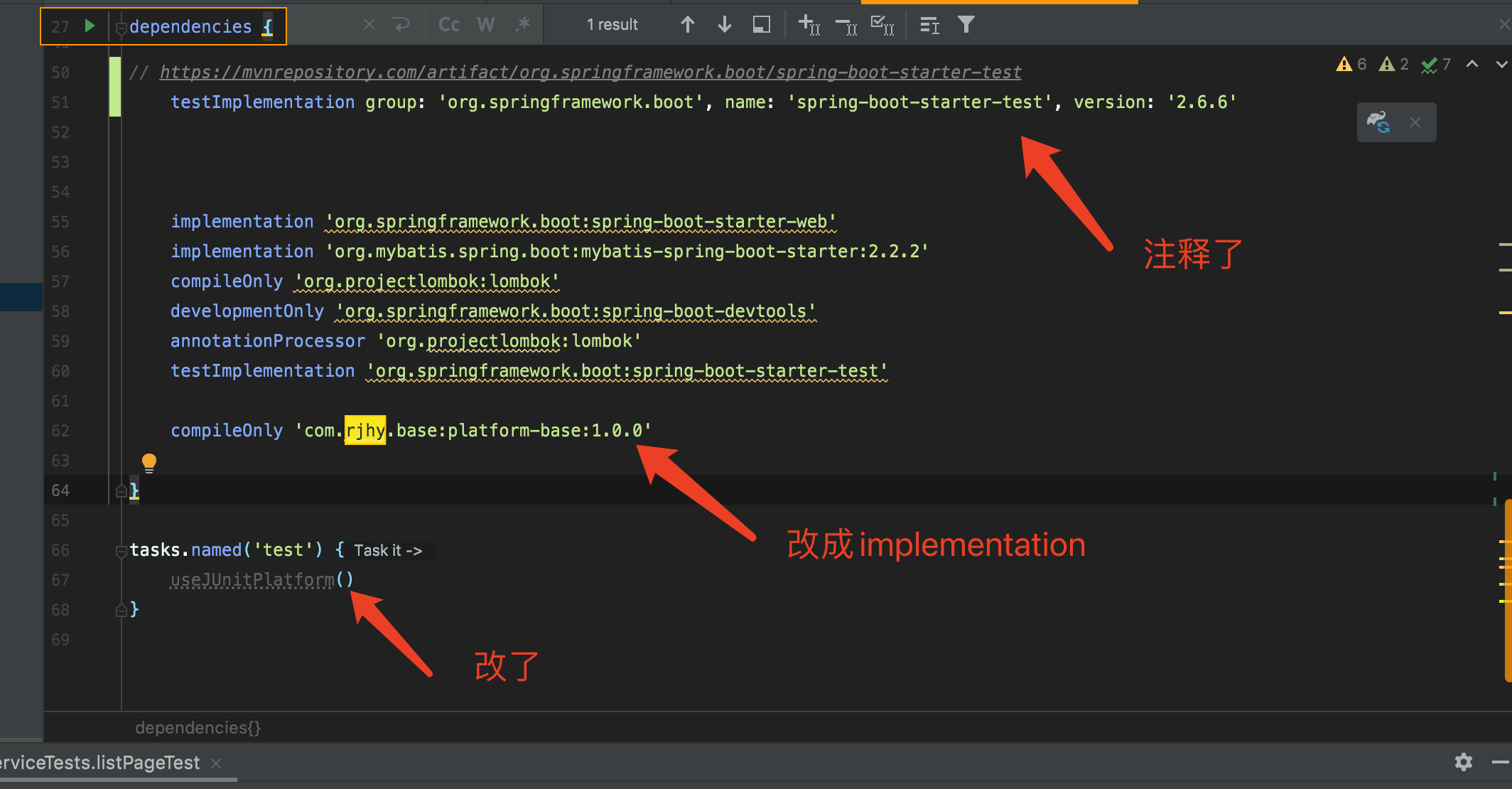
Task: Open the search filter funnel icon
Action: (966, 25)
